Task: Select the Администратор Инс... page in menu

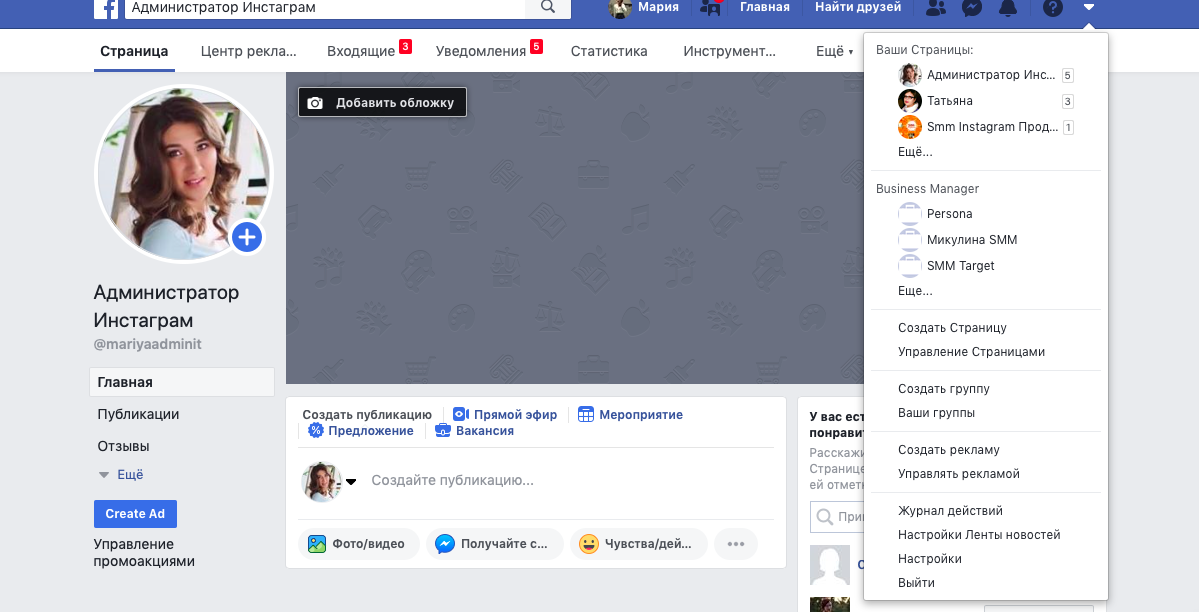Action: (986, 75)
